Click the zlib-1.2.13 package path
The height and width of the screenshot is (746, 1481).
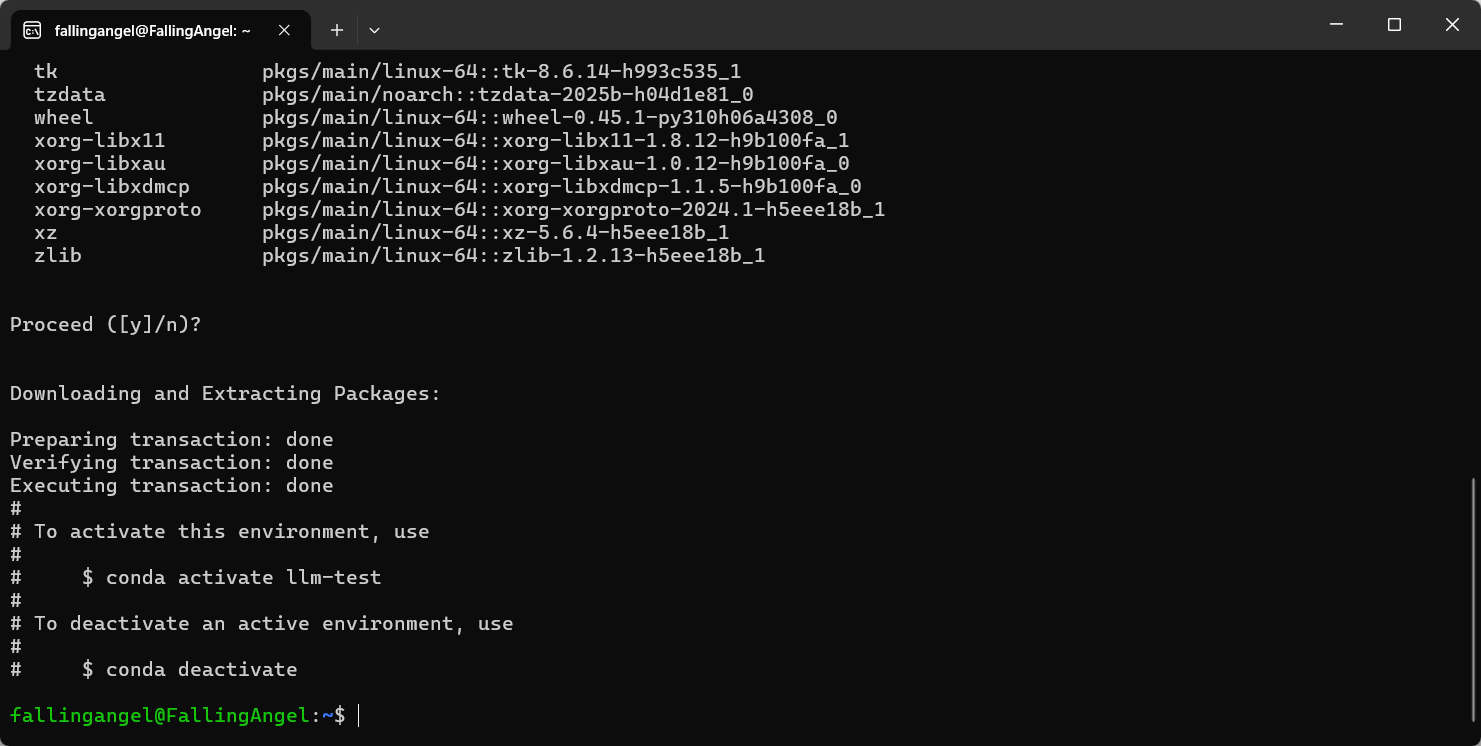pyautogui.click(x=513, y=255)
